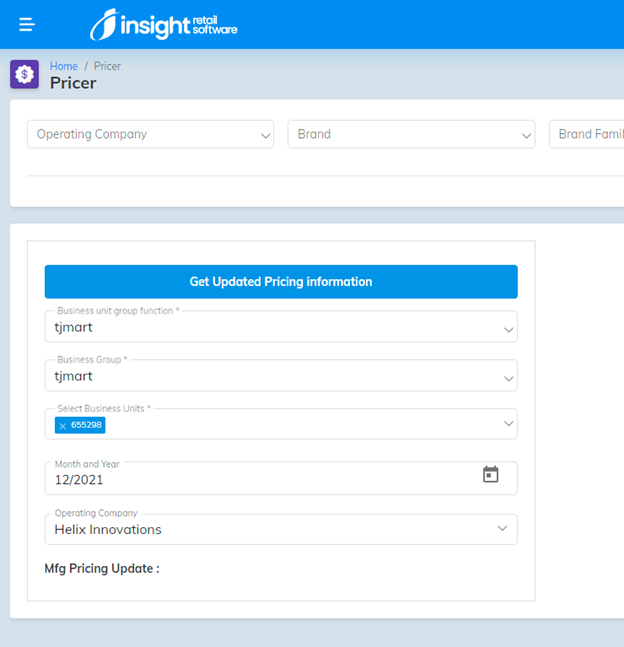Click the Month and Year field
This screenshot has width=624, height=647.
(x=281, y=478)
